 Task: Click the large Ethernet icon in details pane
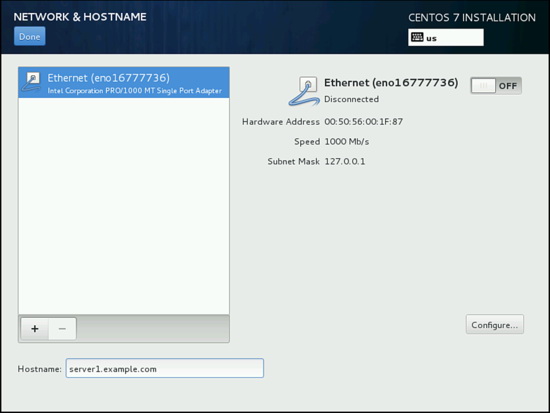[x=304, y=91]
